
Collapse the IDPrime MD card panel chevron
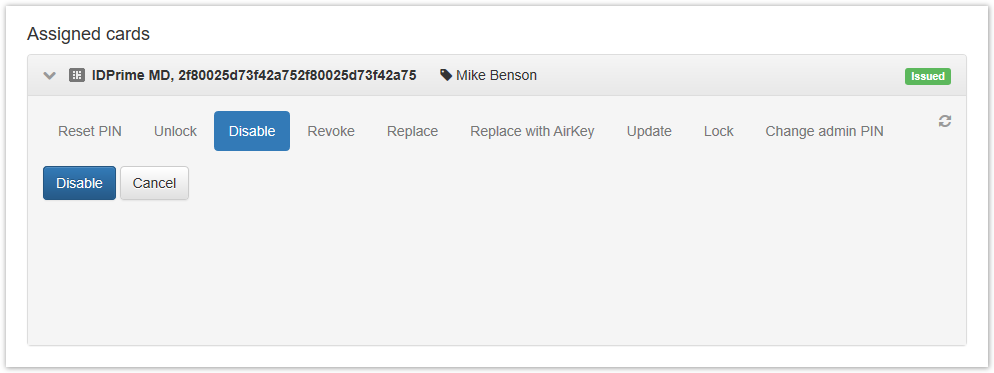tap(49, 75)
